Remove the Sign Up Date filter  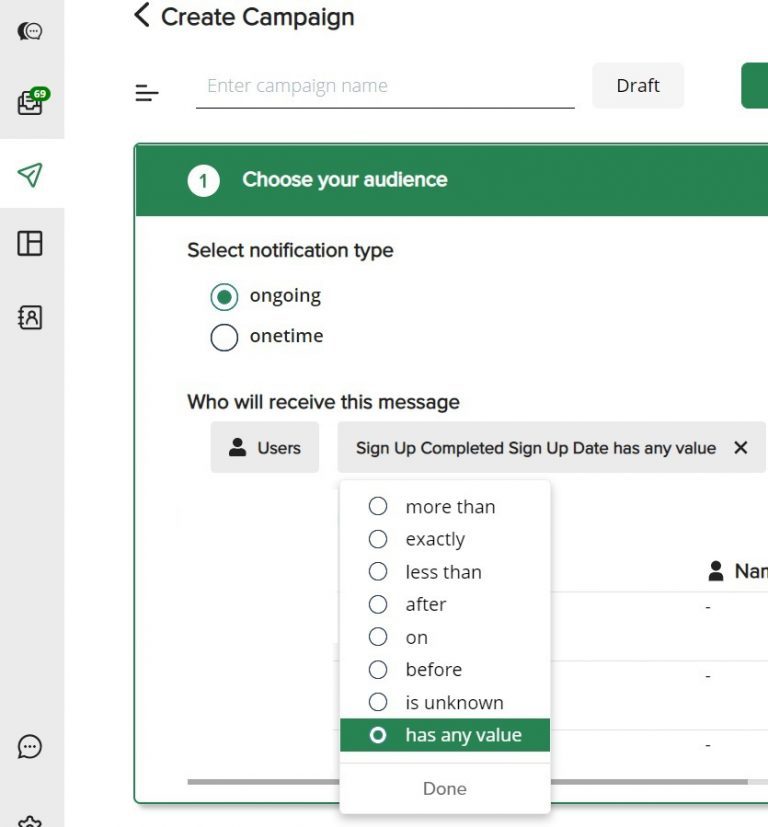(x=741, y=448)
